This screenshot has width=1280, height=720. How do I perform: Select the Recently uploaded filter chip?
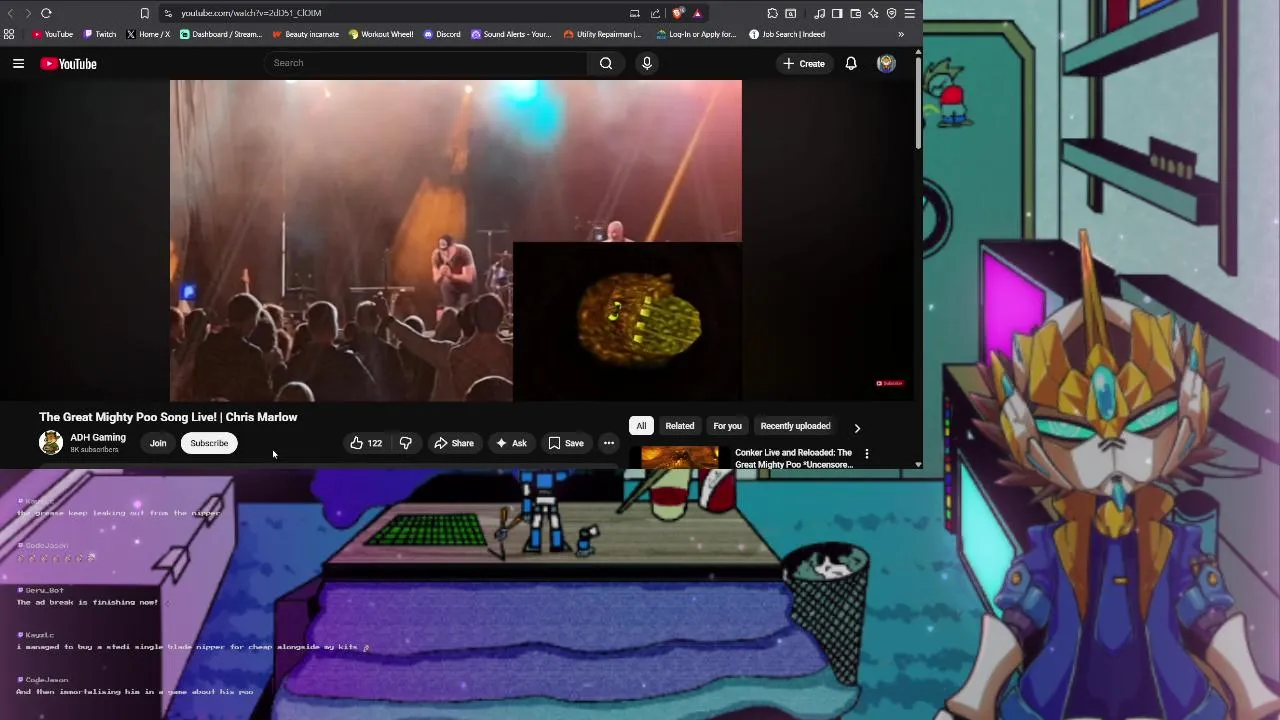pos(795,426)
